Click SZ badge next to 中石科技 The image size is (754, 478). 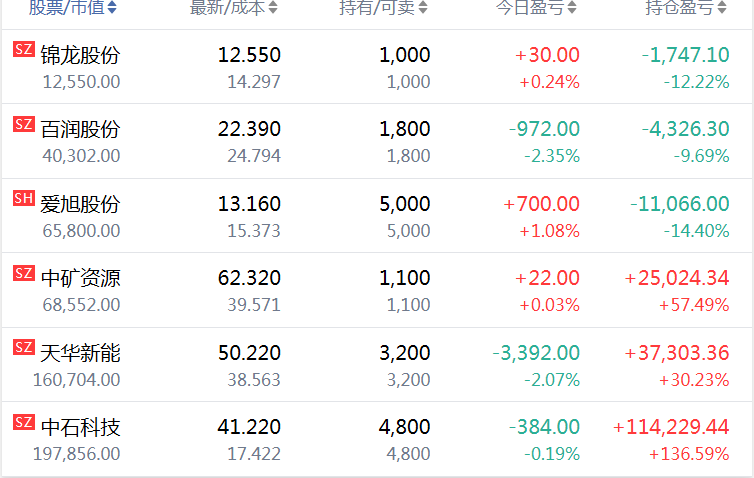23,421
